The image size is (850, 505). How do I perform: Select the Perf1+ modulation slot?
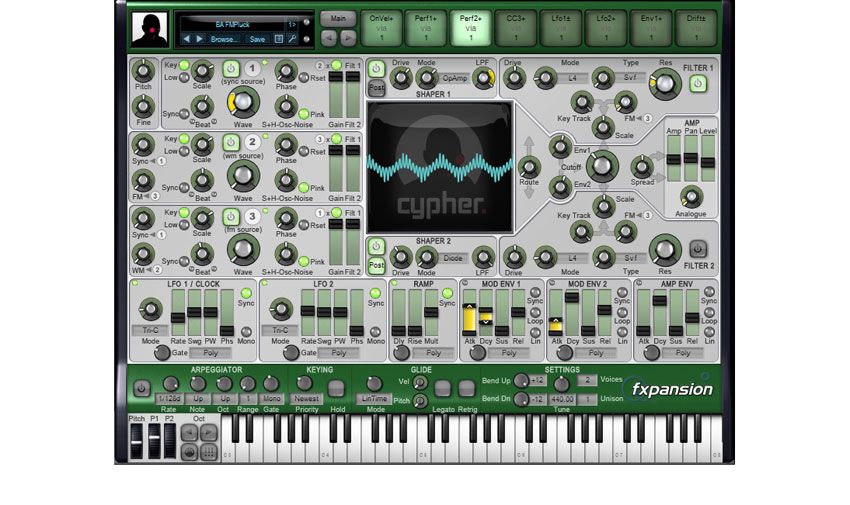point(426,28)
